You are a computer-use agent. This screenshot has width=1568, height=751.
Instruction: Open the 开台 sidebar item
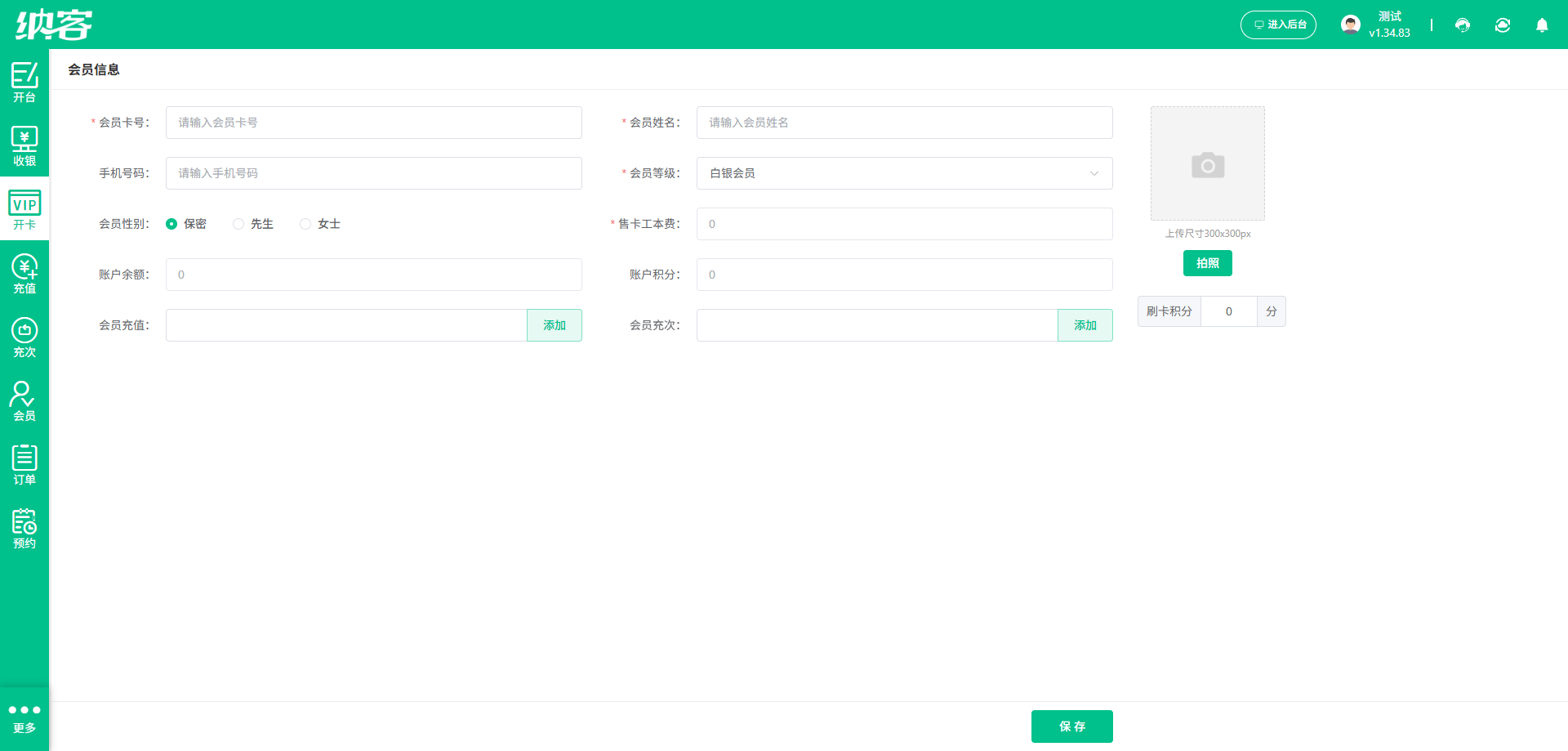24,82
